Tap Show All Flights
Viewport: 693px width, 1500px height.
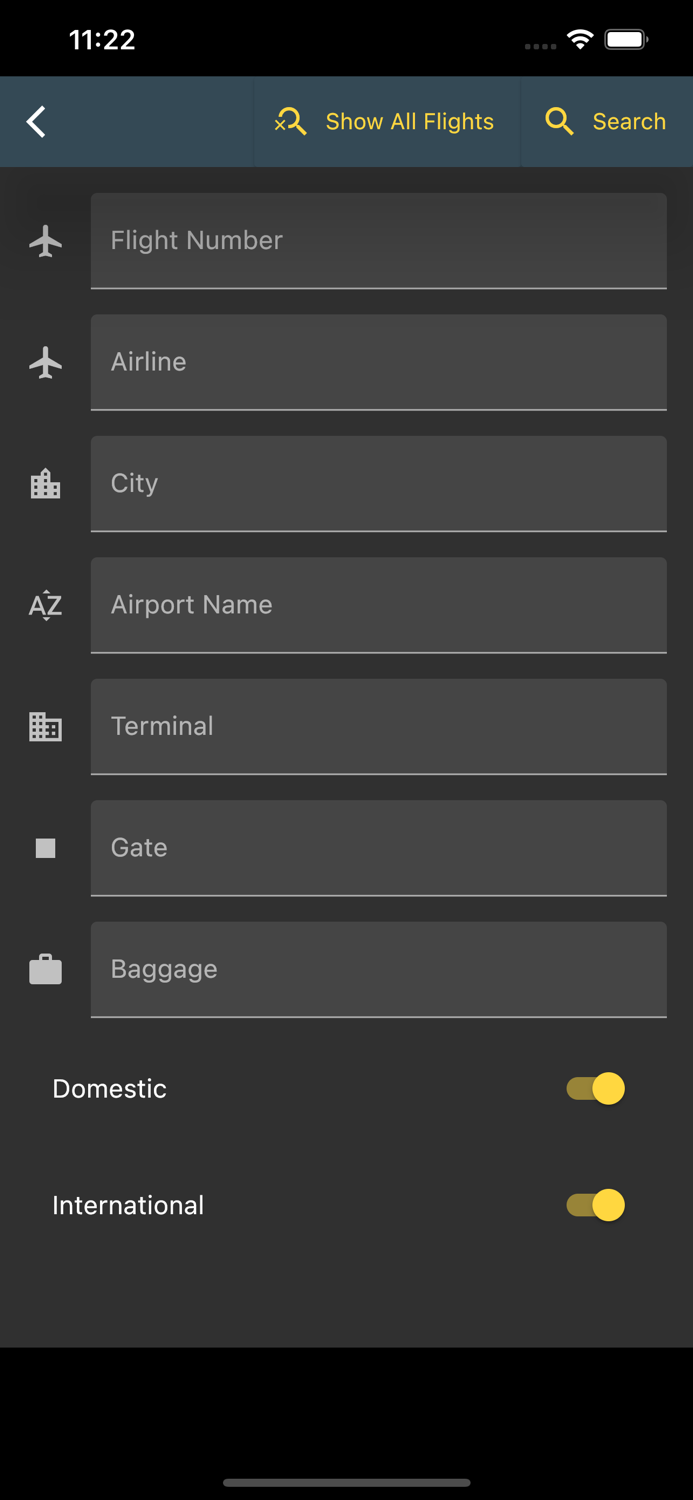coord(408,121)
